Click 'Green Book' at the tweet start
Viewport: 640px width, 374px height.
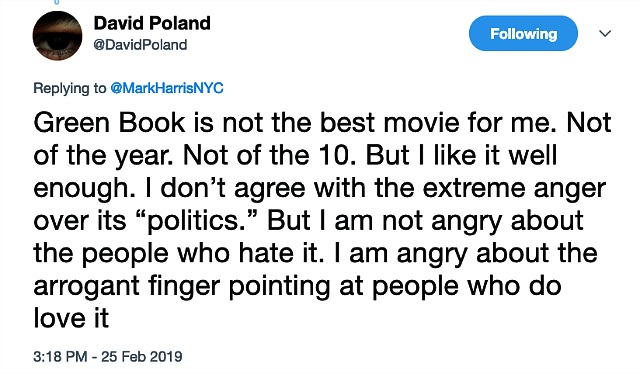(x=109, y=123)
